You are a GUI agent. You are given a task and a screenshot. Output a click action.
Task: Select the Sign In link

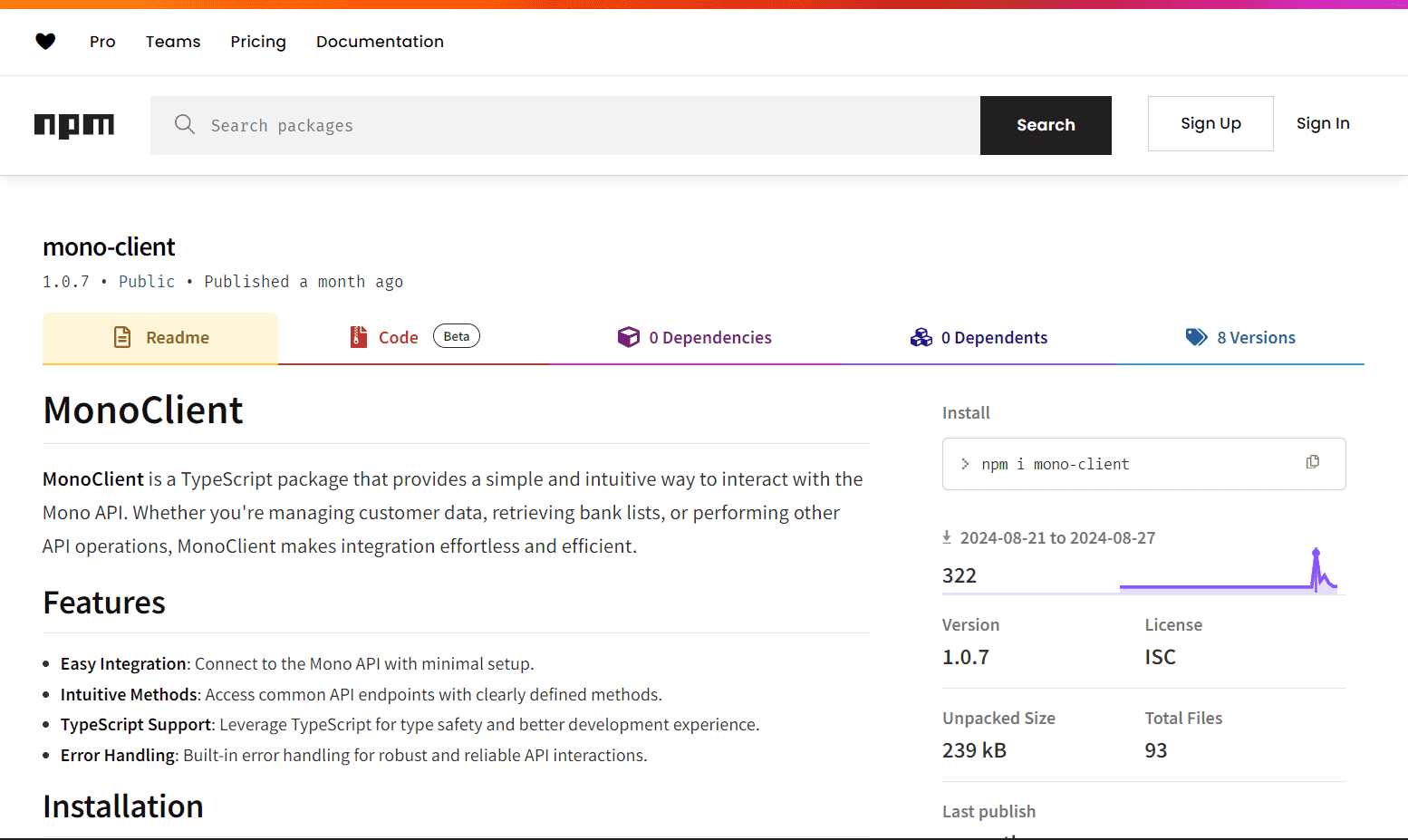tap(1322, 123)
